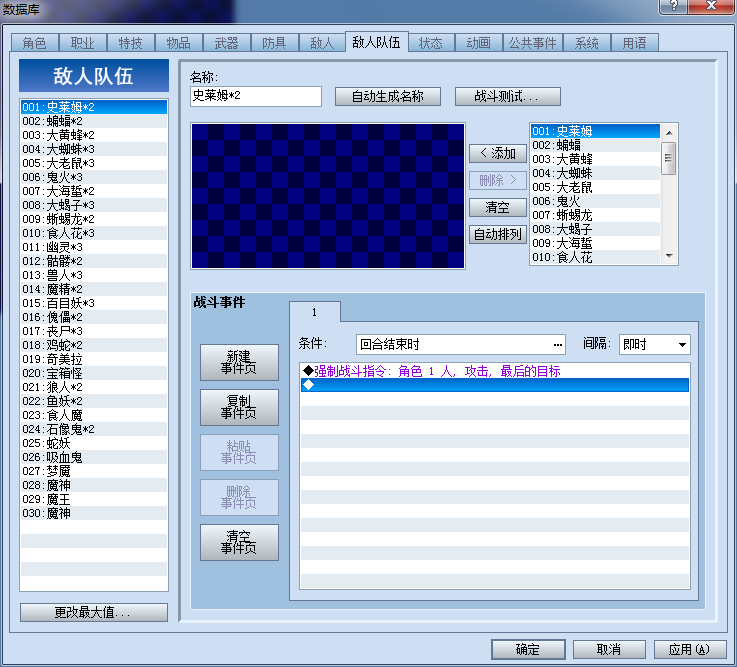737x667 pixels.
Task: Select troop 015:百目妖*3
Action: click(x=94, y=303)
